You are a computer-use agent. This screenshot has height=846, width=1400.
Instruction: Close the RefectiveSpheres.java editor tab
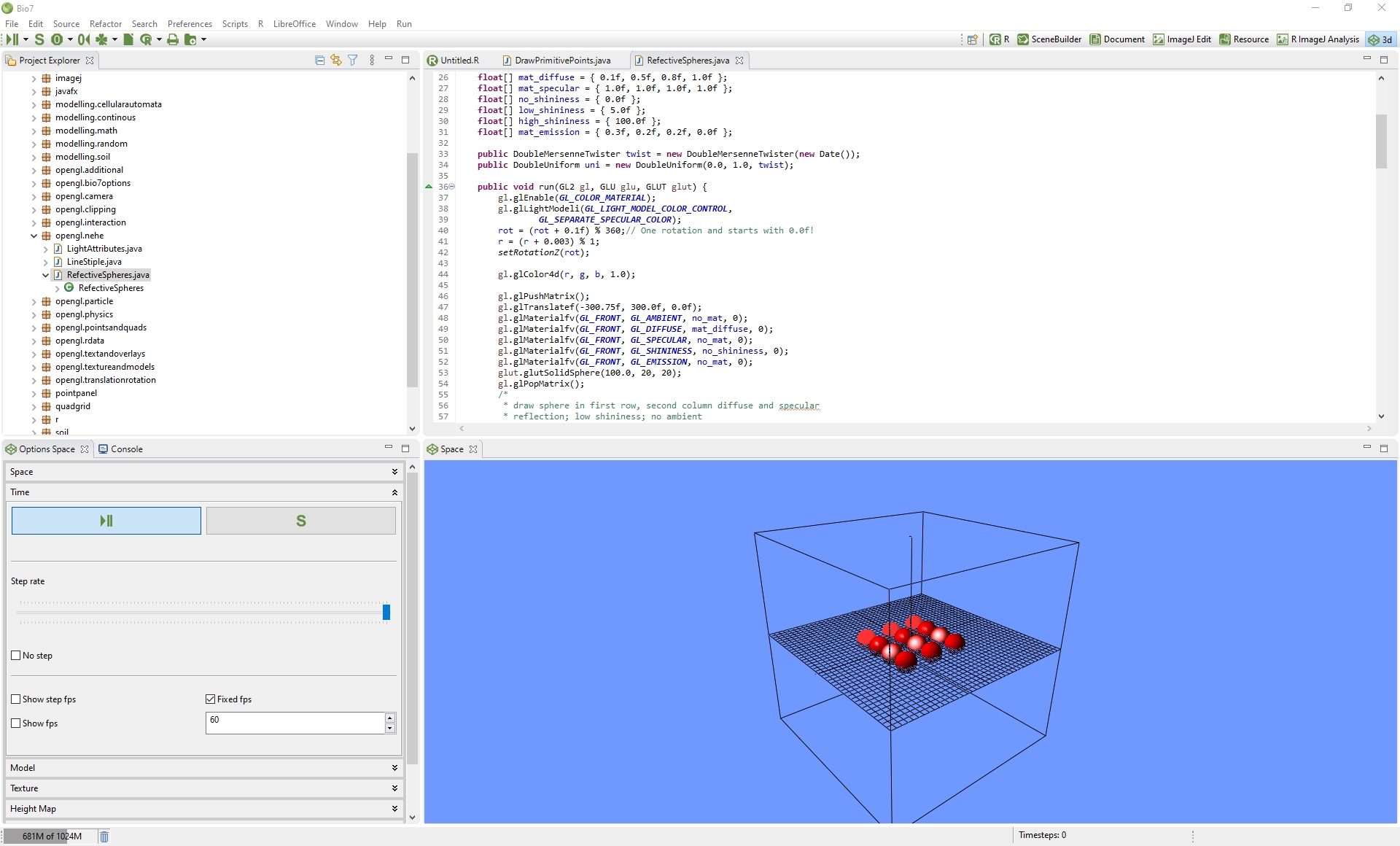click(x=739, y=61)
